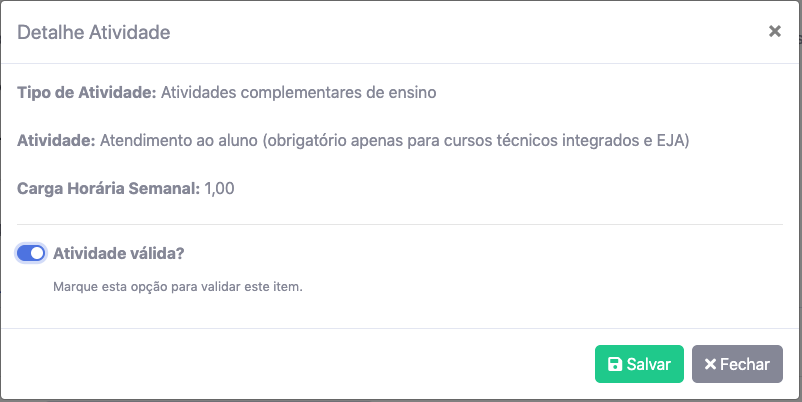The height and width of the screenshot is (402, 802).
Task: Click the X icon inside the Fechar button
Action: point(710,365)
